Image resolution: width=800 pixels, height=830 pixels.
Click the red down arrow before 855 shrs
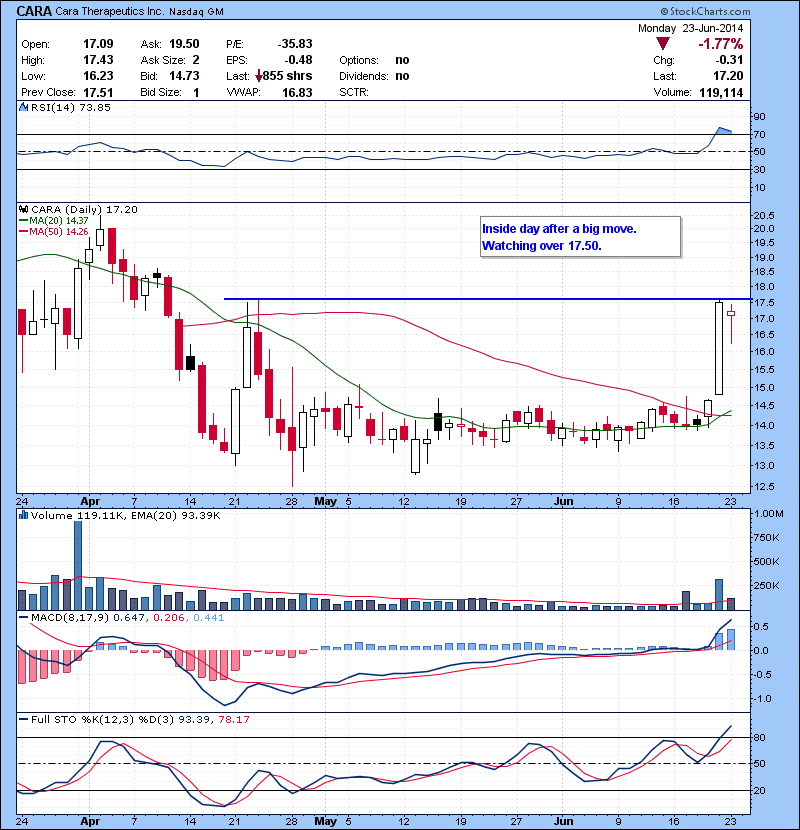[259, 75]
